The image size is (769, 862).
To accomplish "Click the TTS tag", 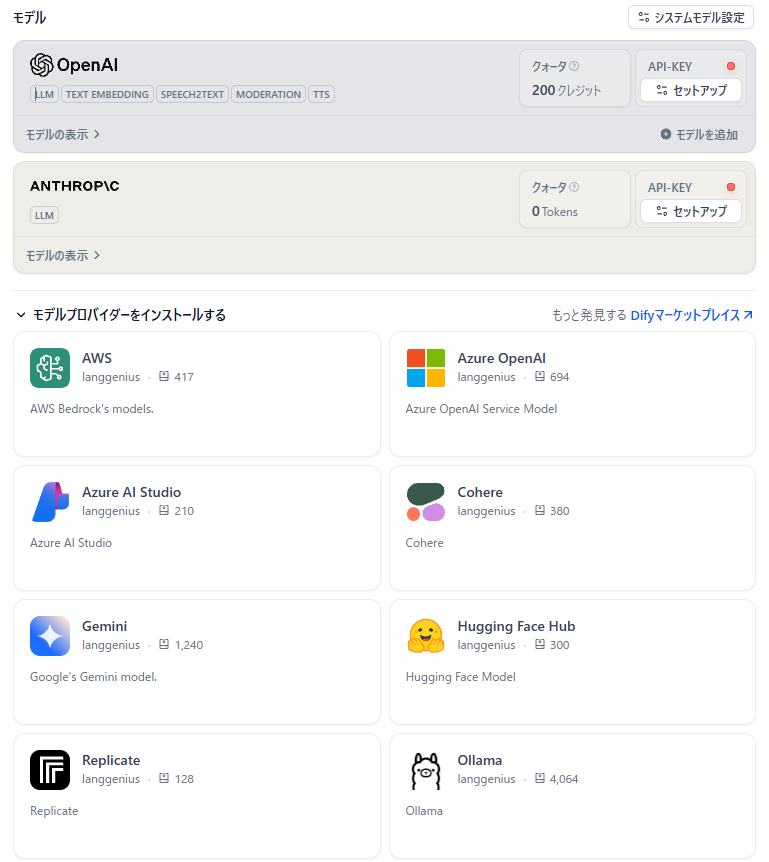I will (322, 94).
